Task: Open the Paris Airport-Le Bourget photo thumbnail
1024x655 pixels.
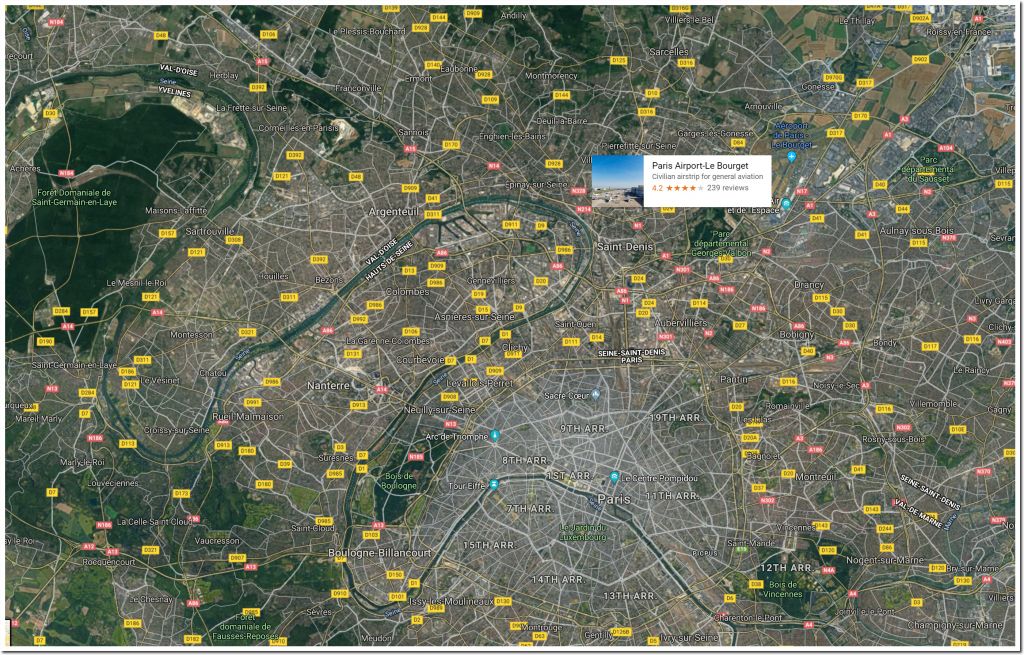Action: (618, 181)
